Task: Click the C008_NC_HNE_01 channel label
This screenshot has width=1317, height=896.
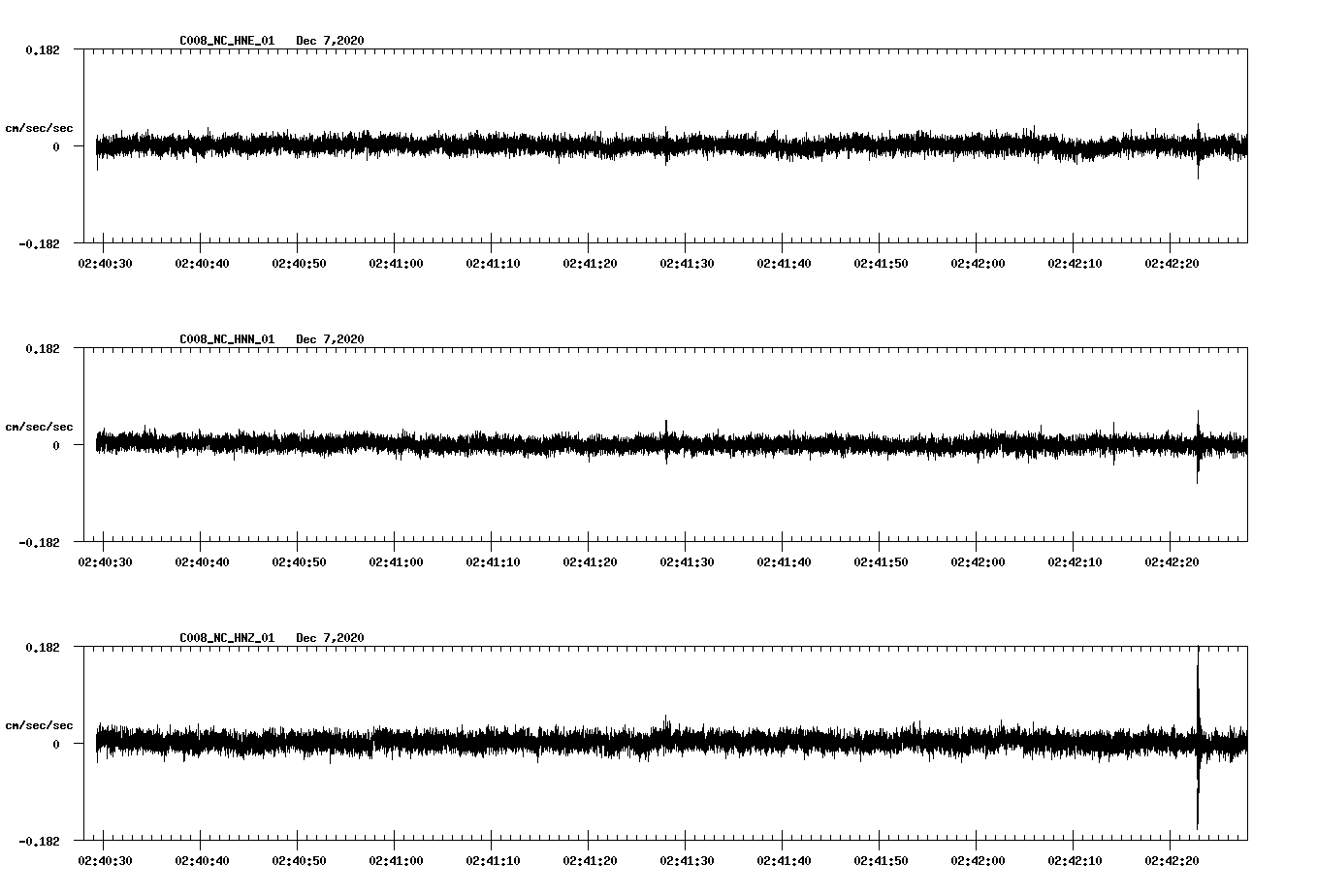Action: [x=225, y=40]
